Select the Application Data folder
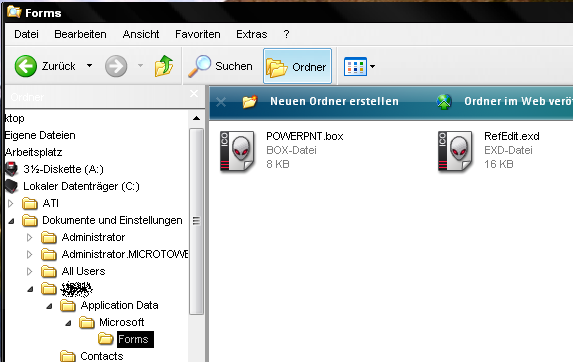Screen dimensions: 573x362 coord(119,305)
